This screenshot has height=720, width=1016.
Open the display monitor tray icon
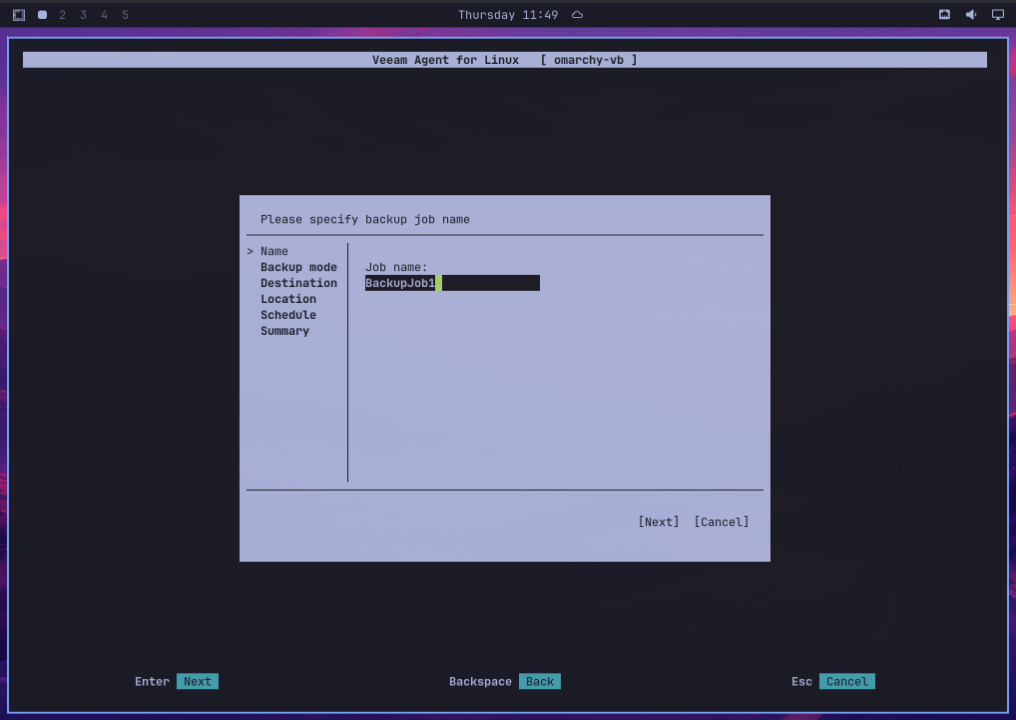998,15
